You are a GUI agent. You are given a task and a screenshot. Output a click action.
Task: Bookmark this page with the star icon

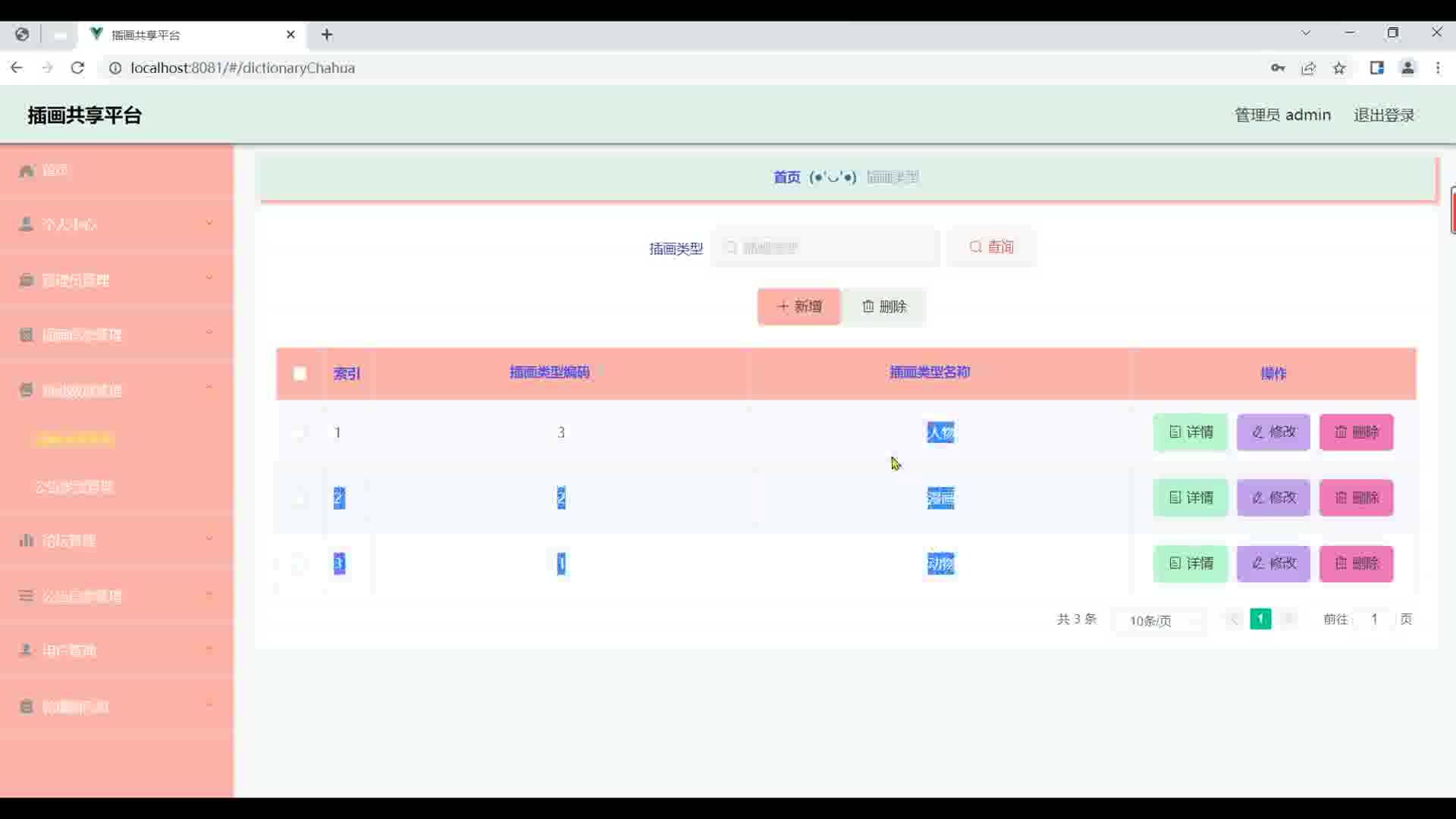1339,68
